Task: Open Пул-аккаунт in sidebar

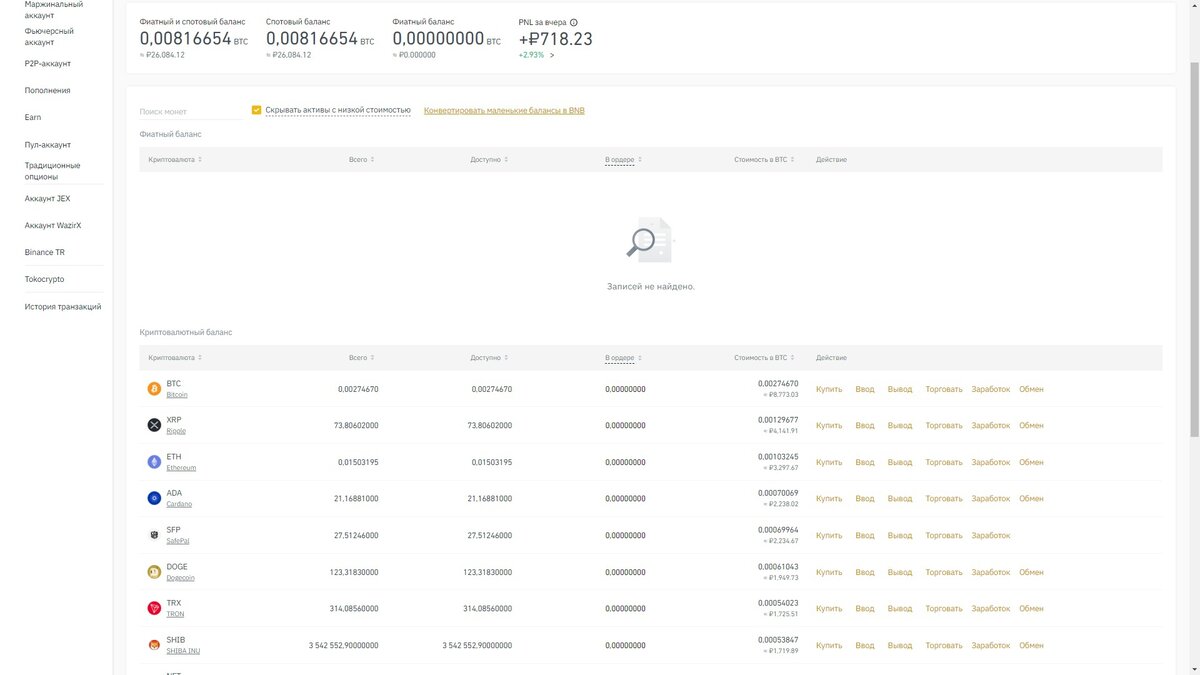Action: click(48, 144)
